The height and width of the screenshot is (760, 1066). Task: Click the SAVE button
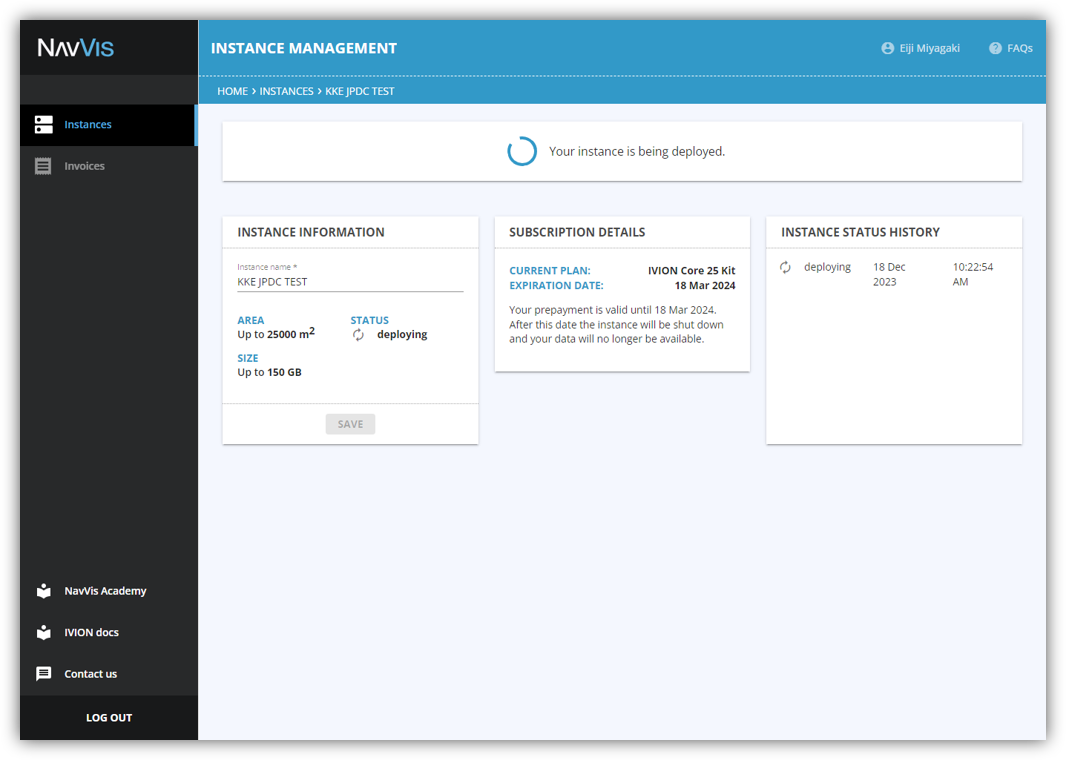pyautogui.click(x=350, y=424)
